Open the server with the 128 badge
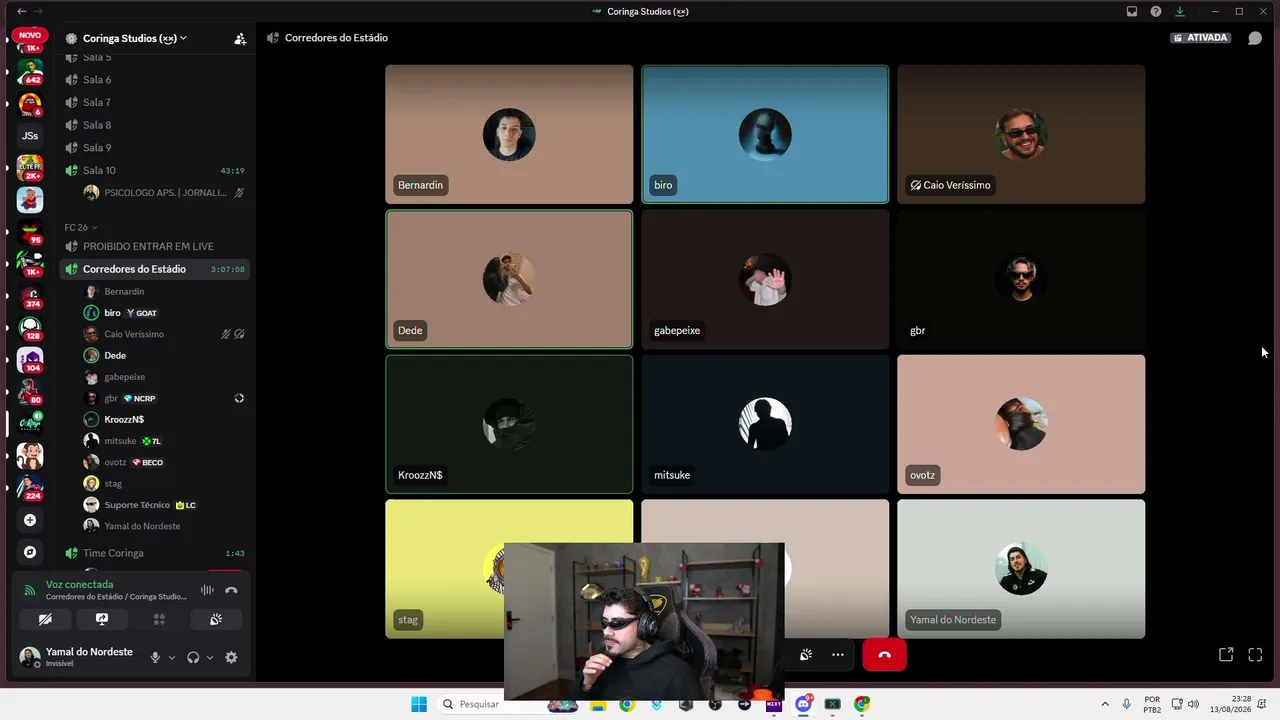 click(x=30, y=328)
